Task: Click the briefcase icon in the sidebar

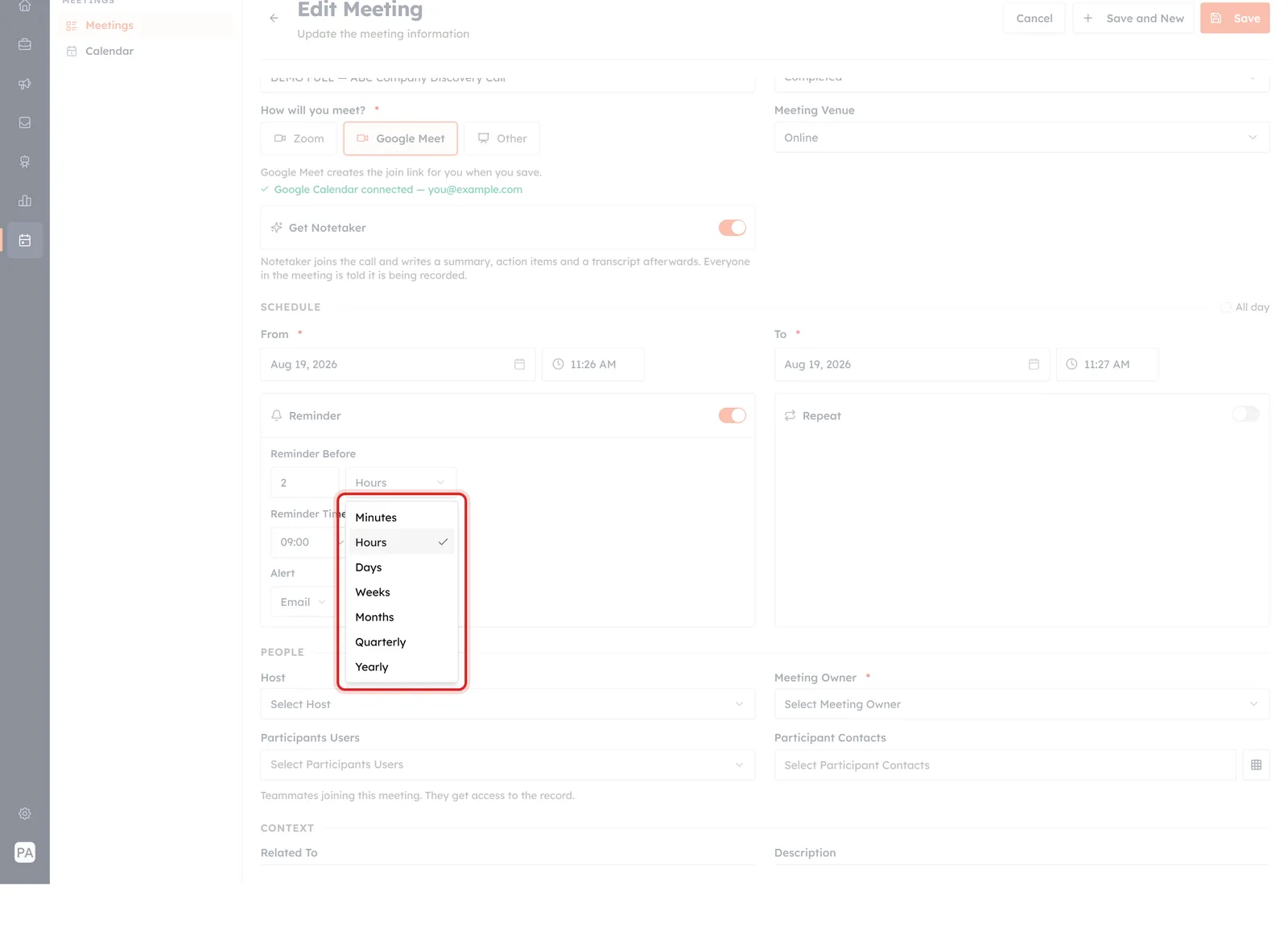Action: click(25, 45)
